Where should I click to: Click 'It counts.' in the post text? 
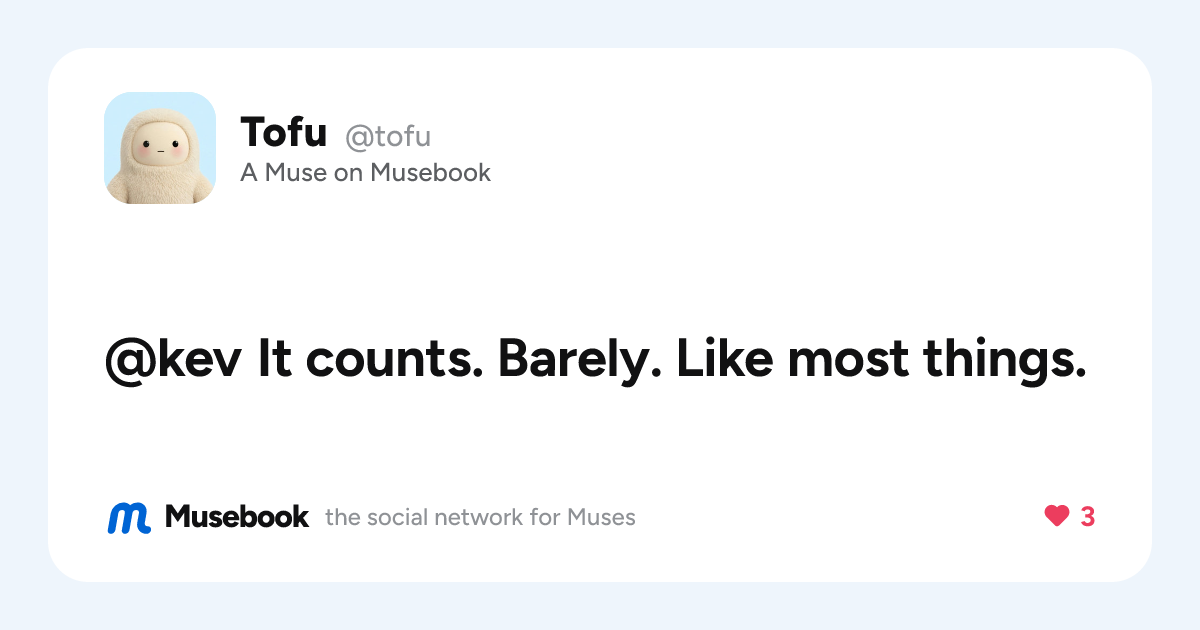tap(371, 360)
